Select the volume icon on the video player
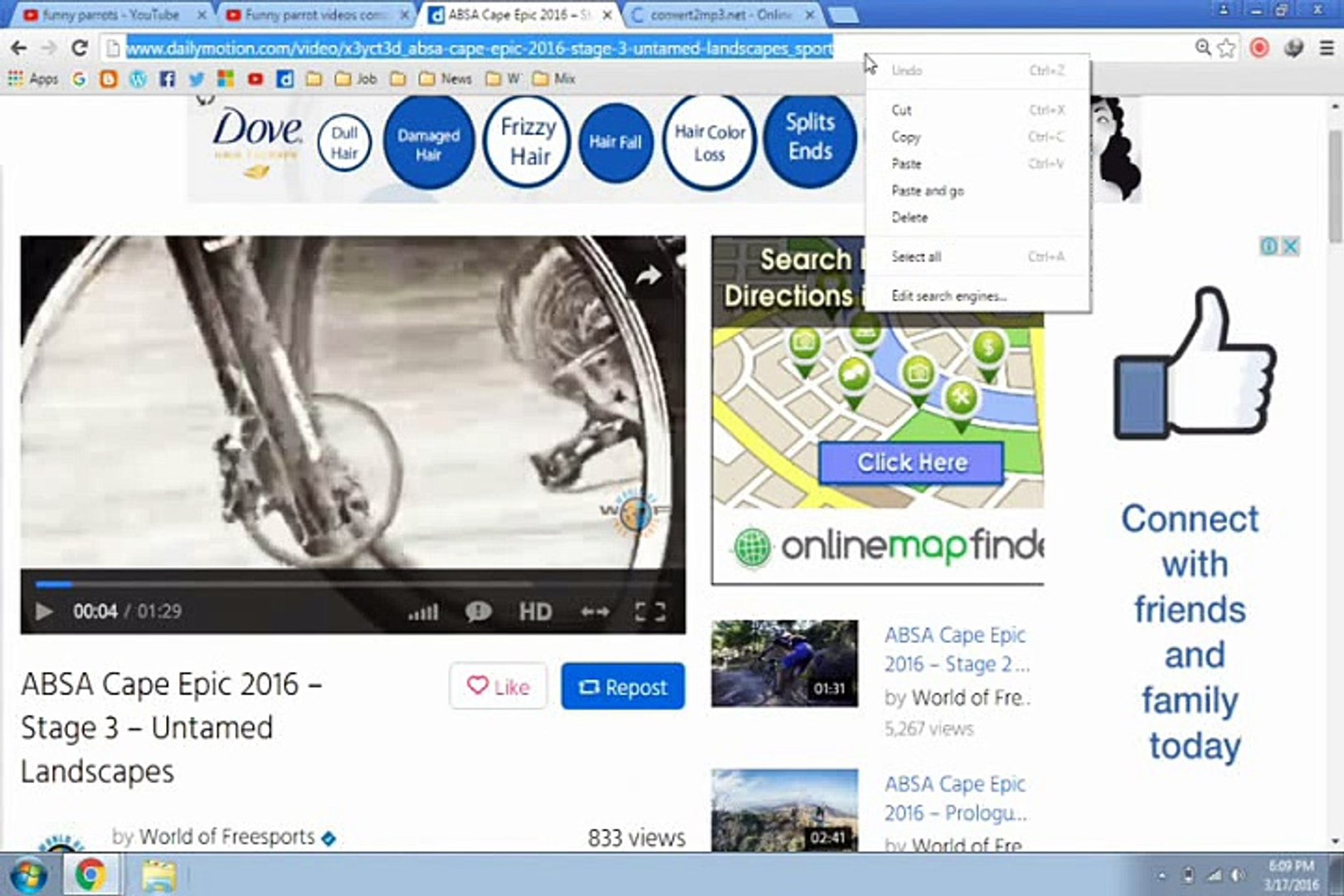The height and width of the screenshot is (896, 1344). point(423,611)
